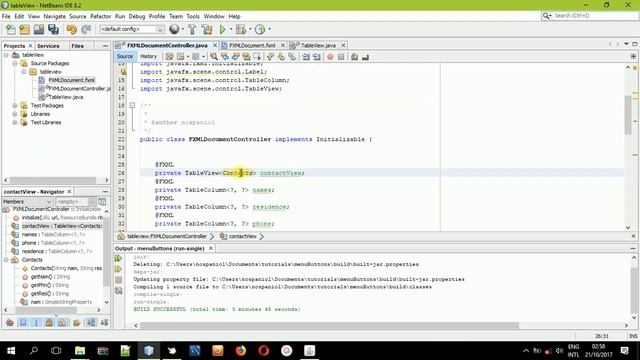640x360 pixels.
Task: Toggle Highlight Search editor toolbar button
Action: [246, 57]
